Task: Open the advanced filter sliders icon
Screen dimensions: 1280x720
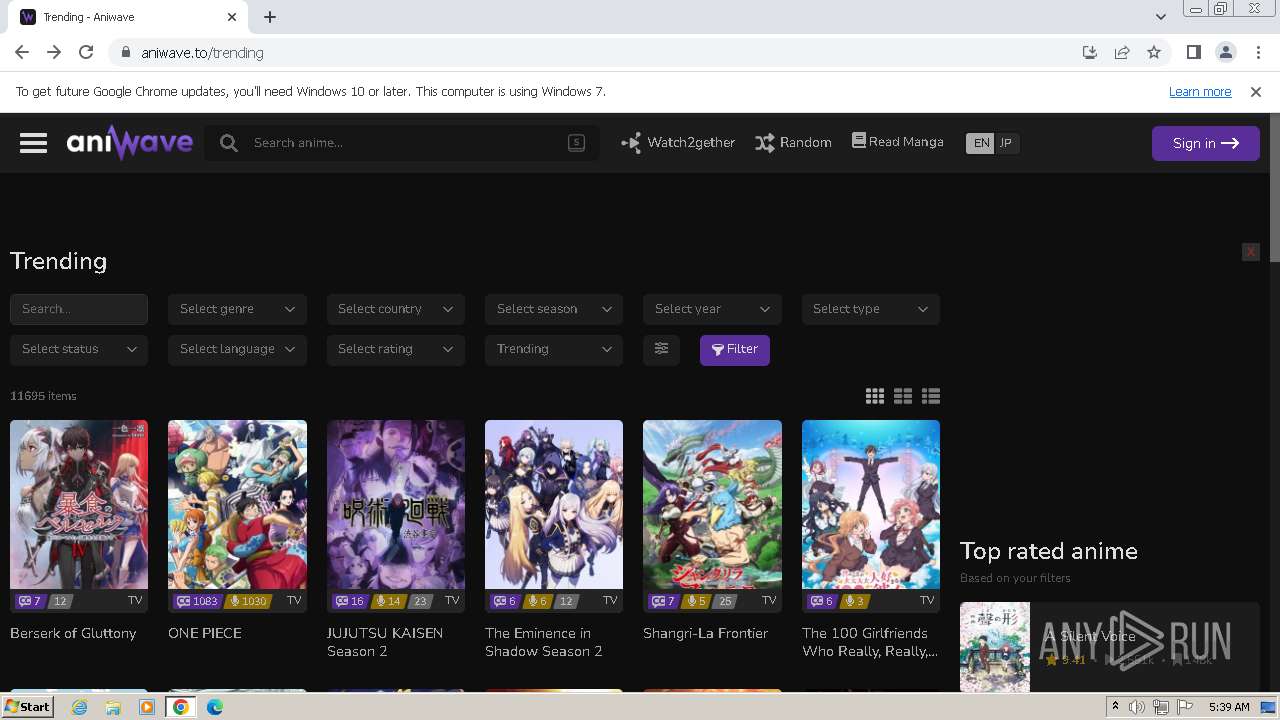Action: 661,349
